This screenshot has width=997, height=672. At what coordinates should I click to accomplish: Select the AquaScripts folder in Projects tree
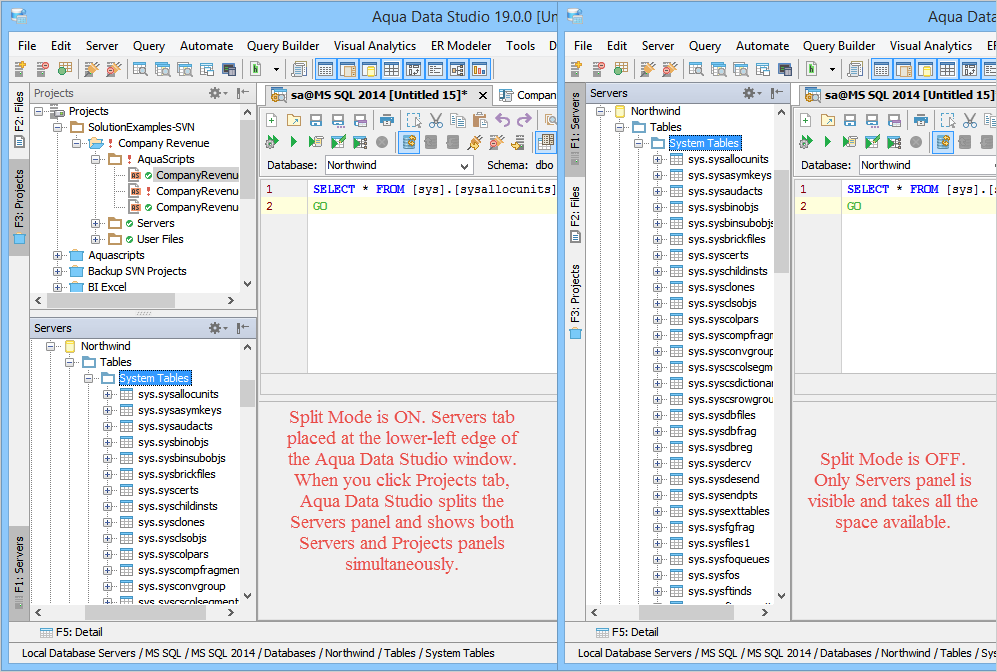point(166,159)
